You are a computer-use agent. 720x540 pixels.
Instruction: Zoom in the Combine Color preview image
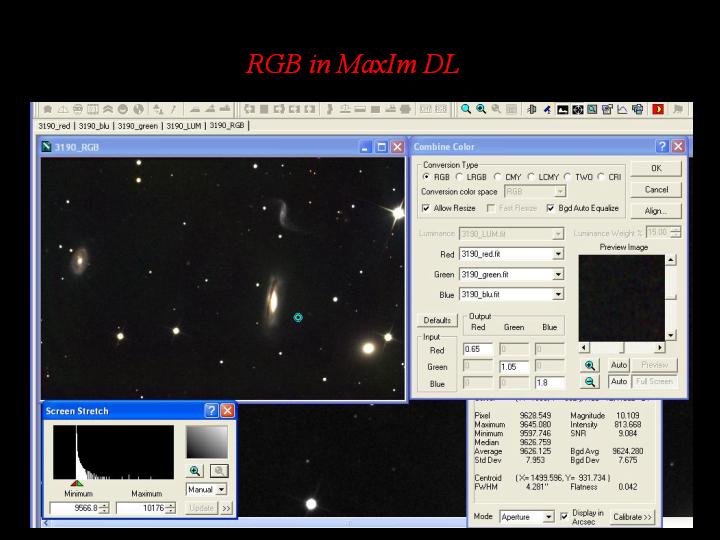pyautogui.click(x=590, y=365)
